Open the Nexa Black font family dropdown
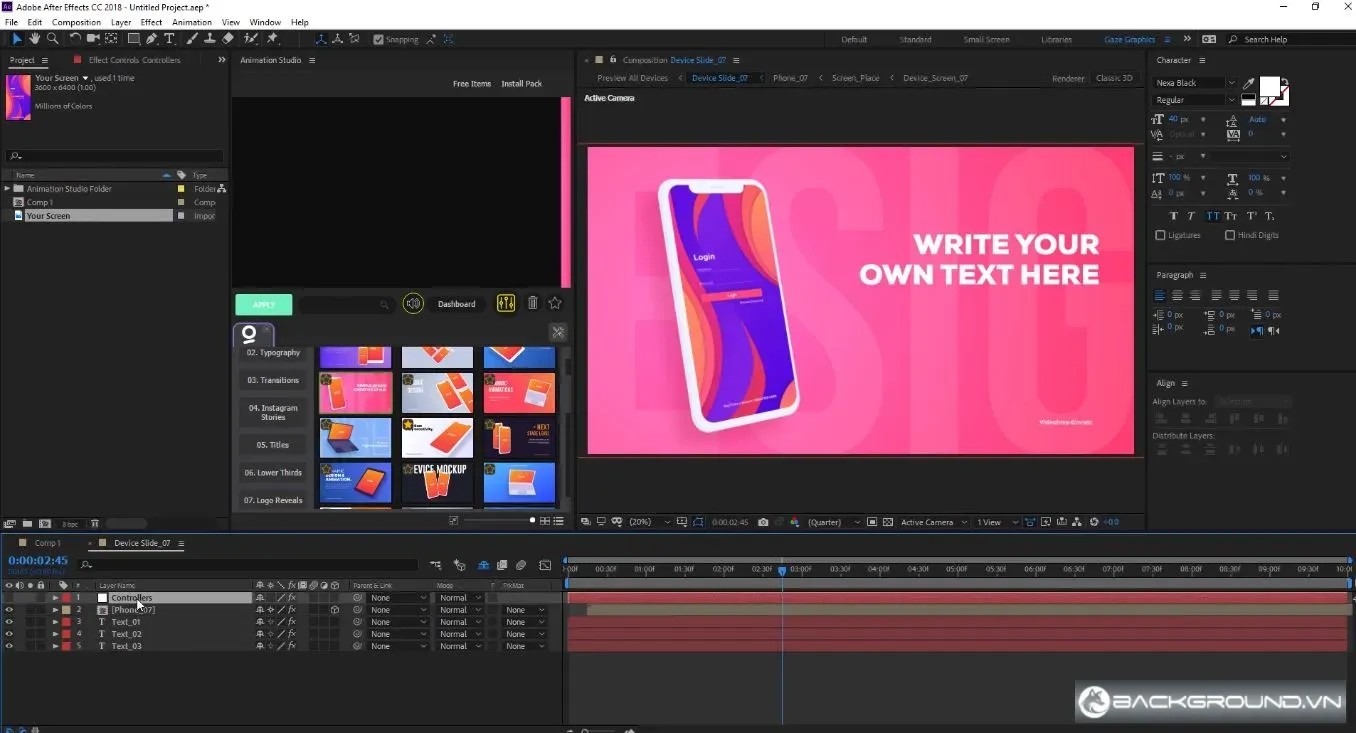 click(x=1195, y=83)
